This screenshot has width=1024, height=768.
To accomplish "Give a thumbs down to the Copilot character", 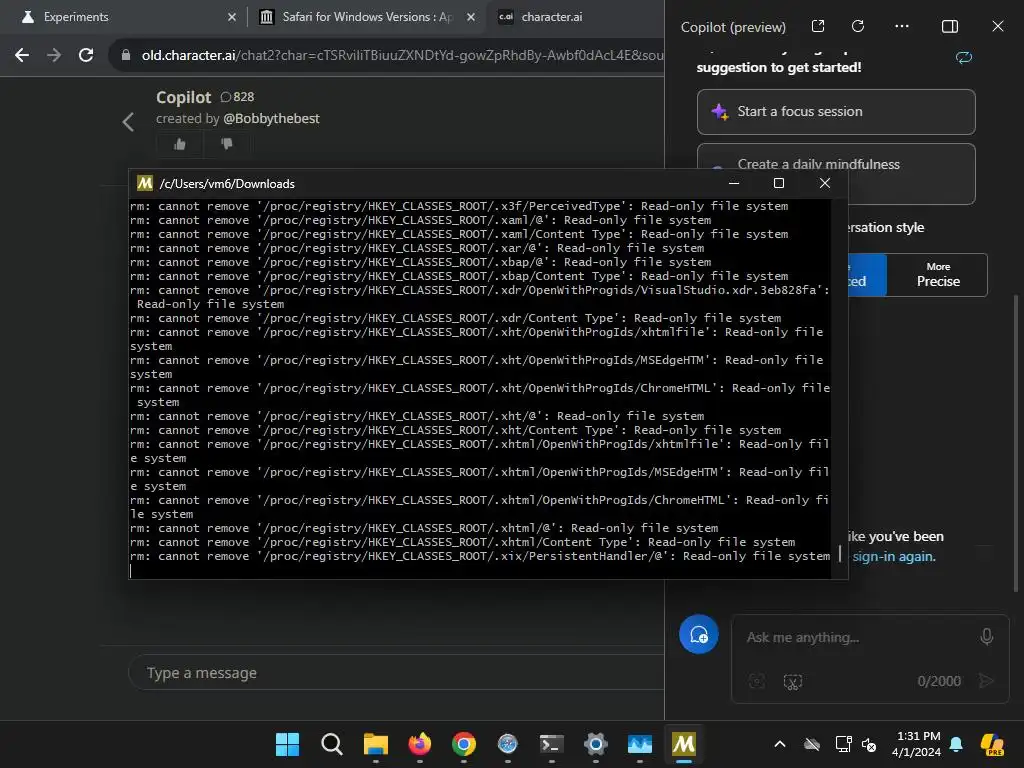I will (227, 144).
